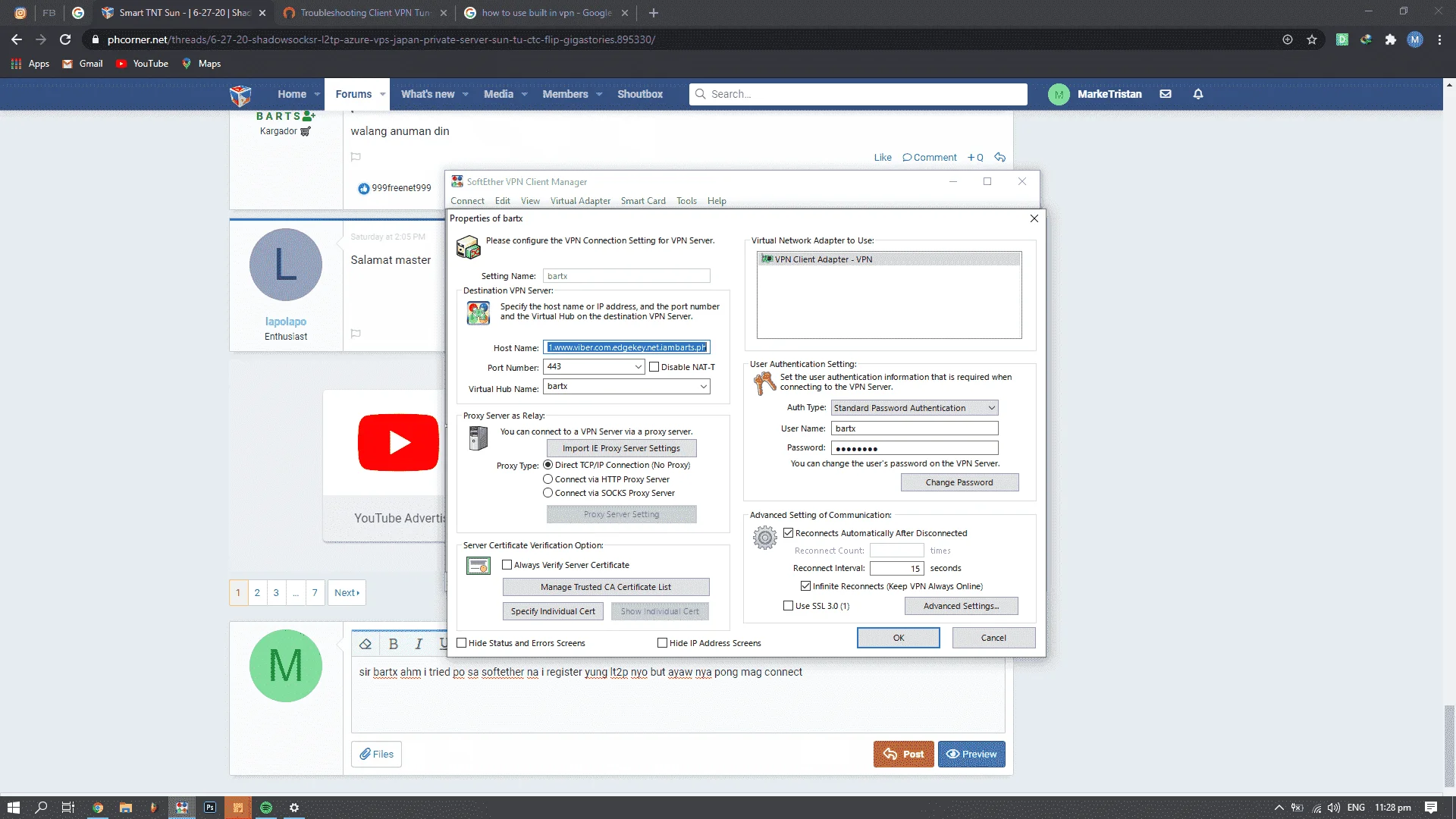Go to page 2 of the thread

click(x=257, y=593)
